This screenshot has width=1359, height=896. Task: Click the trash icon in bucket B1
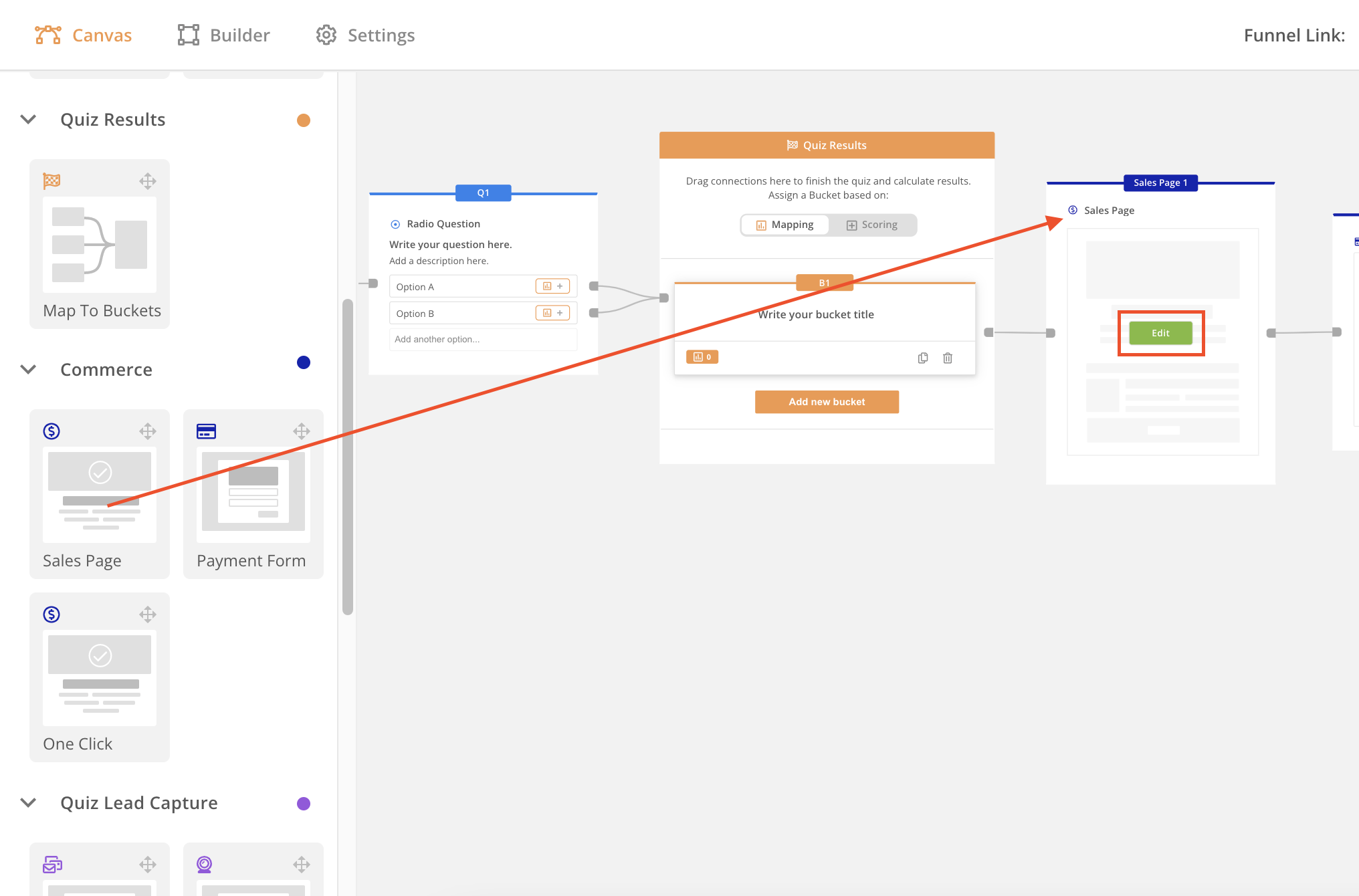click(947, 358)
